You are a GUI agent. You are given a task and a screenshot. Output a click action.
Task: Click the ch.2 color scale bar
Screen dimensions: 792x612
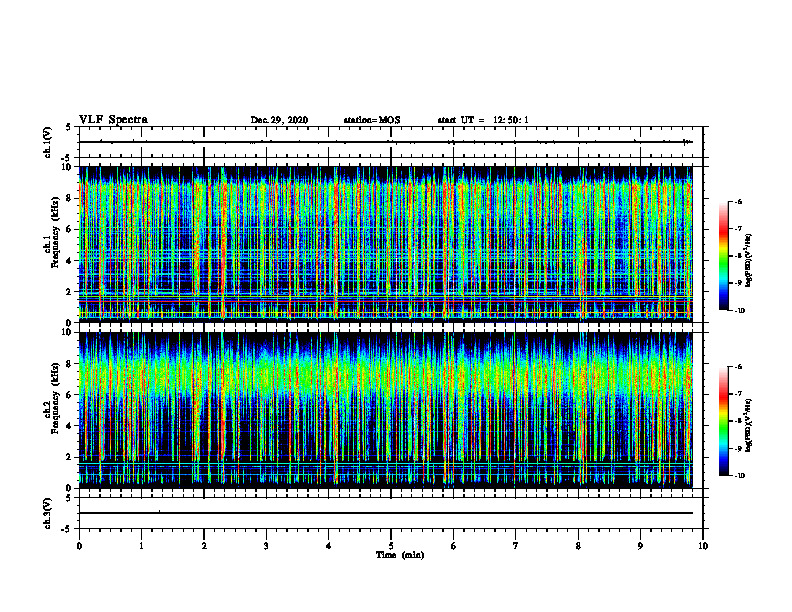(724, 421)
